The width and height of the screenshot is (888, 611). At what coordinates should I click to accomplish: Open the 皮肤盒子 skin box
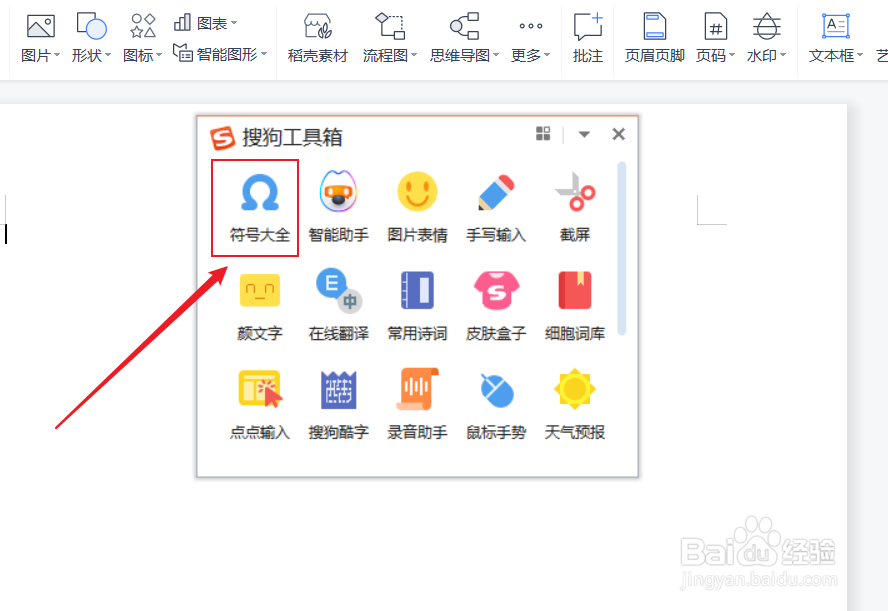click(496, 306)
